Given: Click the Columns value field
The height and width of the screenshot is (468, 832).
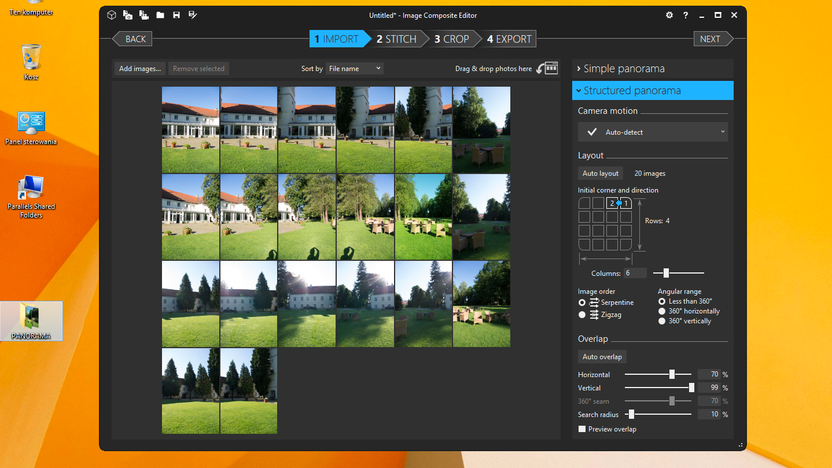Looking at the screenshot, I should pos(635,273).
